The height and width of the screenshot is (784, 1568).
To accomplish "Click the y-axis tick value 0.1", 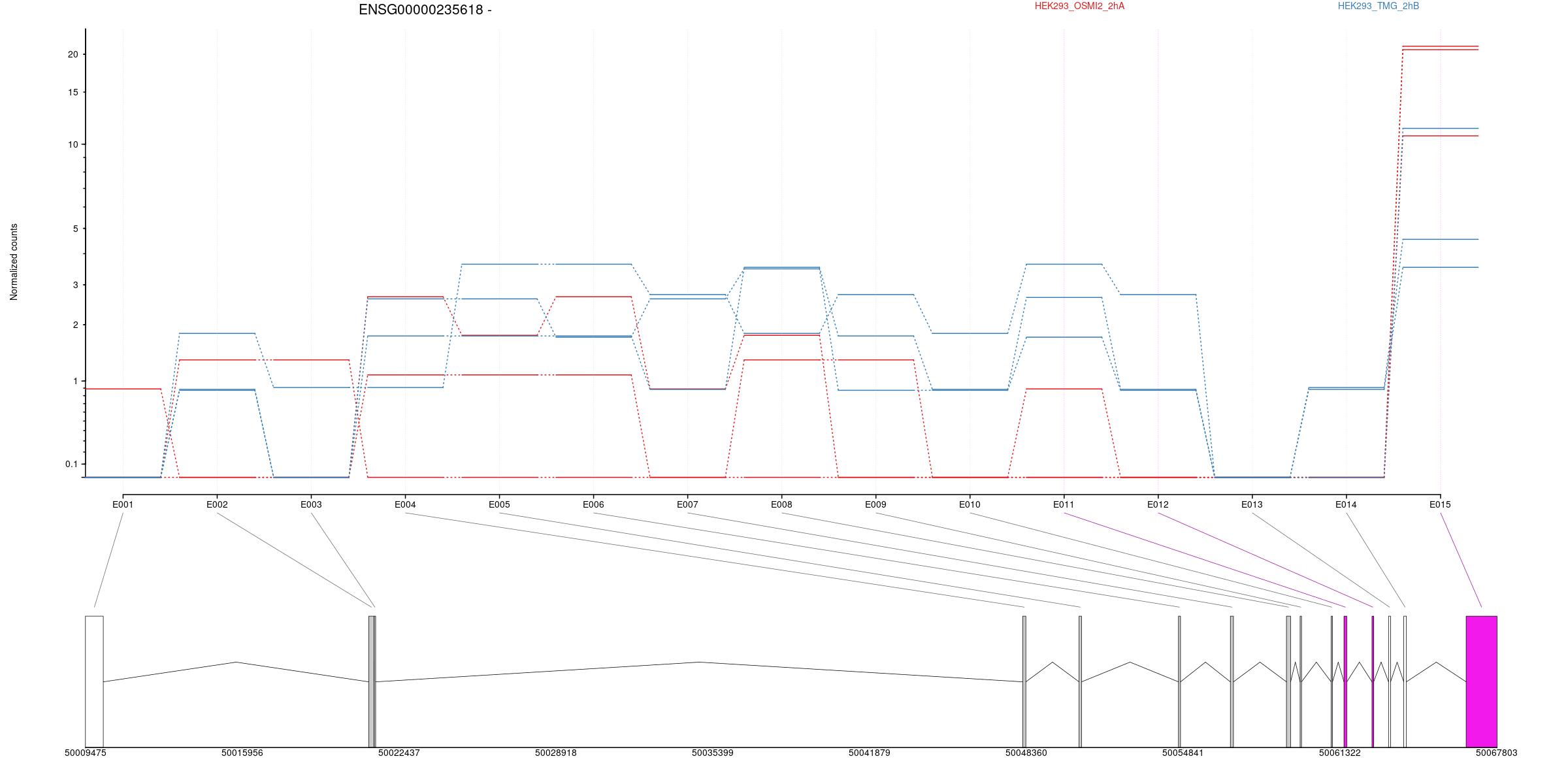I will click(71, 464).
